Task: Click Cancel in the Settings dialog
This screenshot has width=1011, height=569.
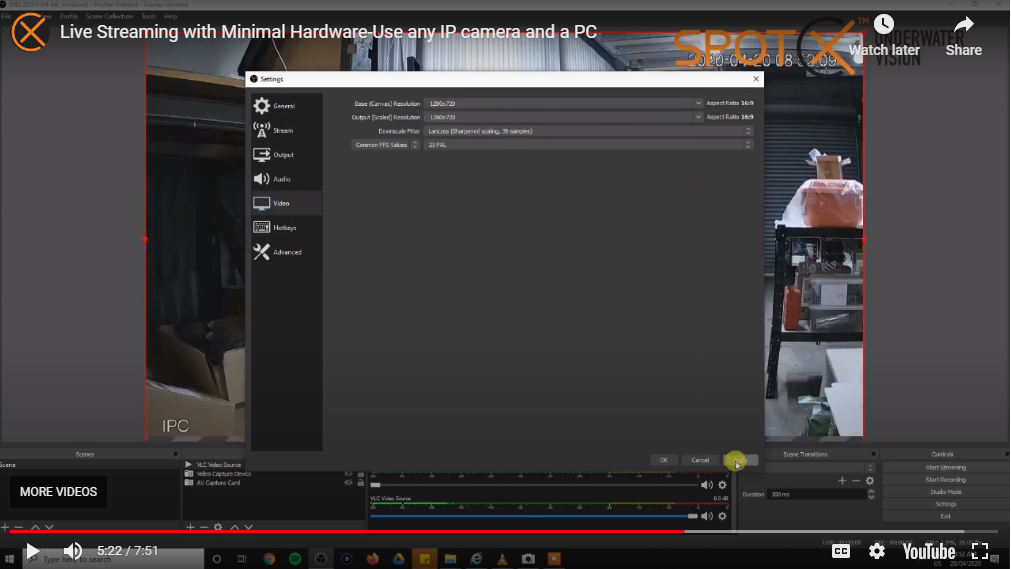Action: (700, 460)
